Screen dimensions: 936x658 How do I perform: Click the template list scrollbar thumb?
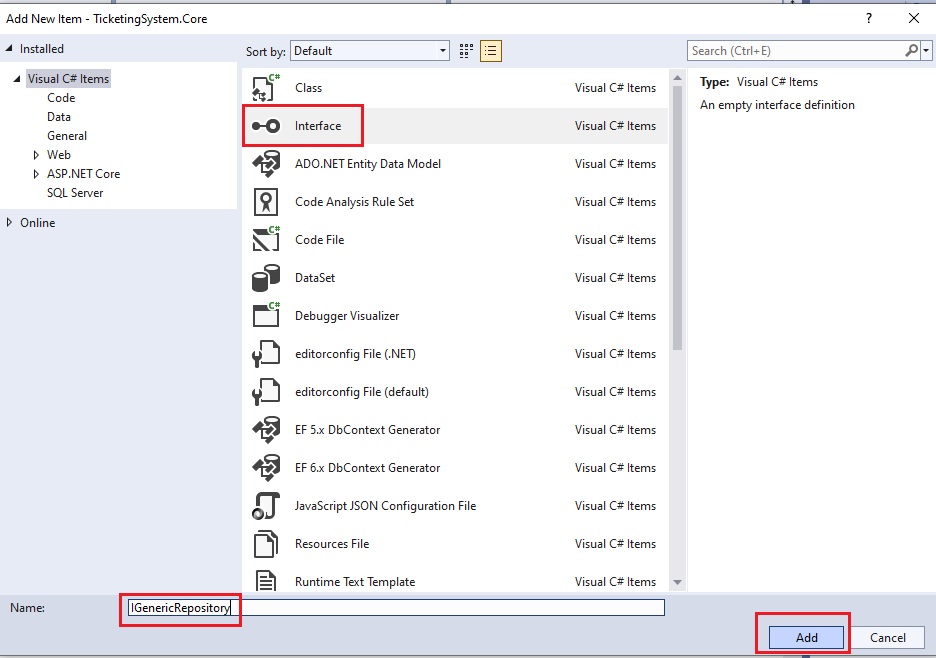[x=677, y=218]
